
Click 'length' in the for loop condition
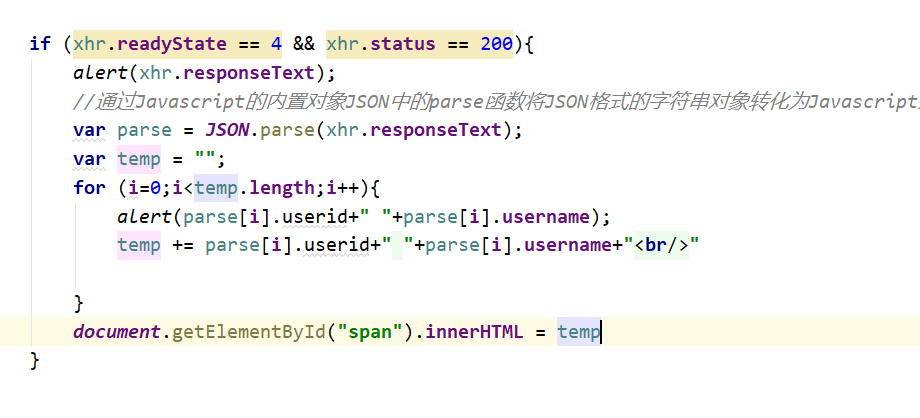282,188
